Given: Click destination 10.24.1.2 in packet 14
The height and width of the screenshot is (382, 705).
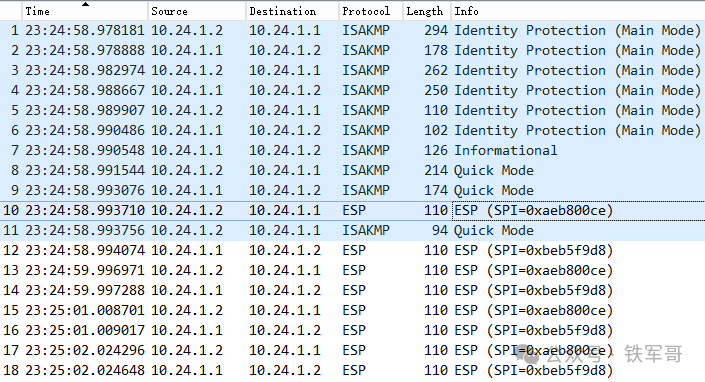Looking at the screenshot, I should pyautogui.click(x=285, y=290).
